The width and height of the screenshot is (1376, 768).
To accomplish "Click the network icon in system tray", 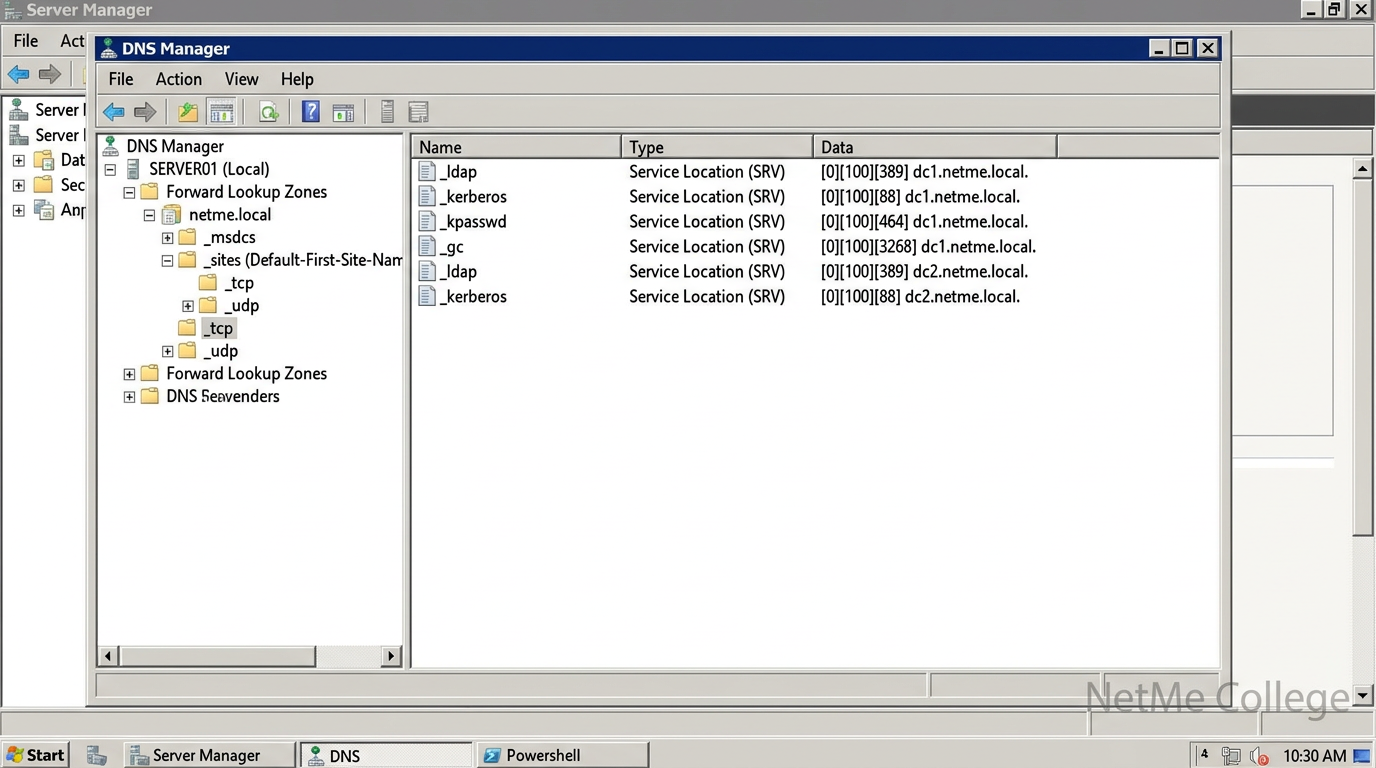I will pos(1231,756).
